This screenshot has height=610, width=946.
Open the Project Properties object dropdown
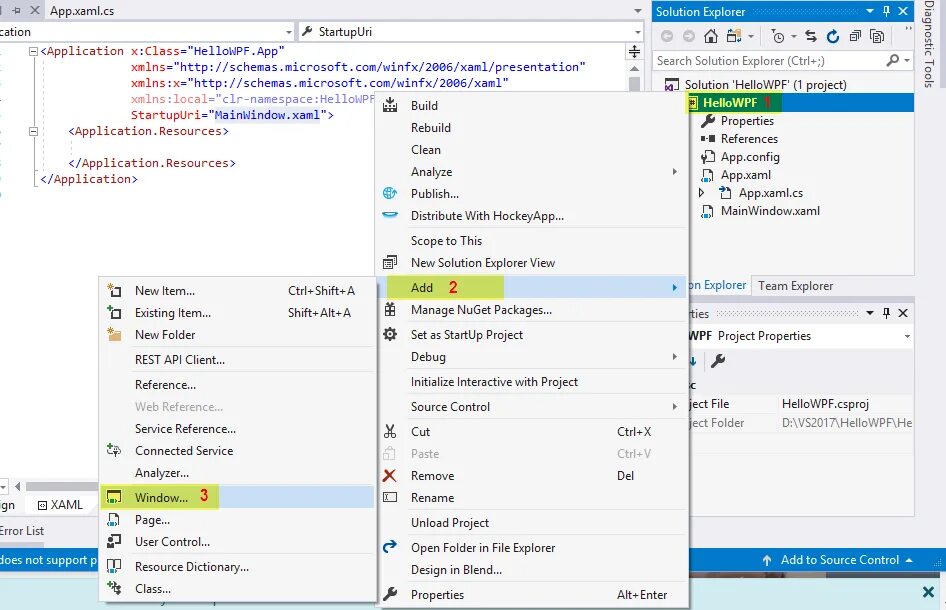pos(907,336)
